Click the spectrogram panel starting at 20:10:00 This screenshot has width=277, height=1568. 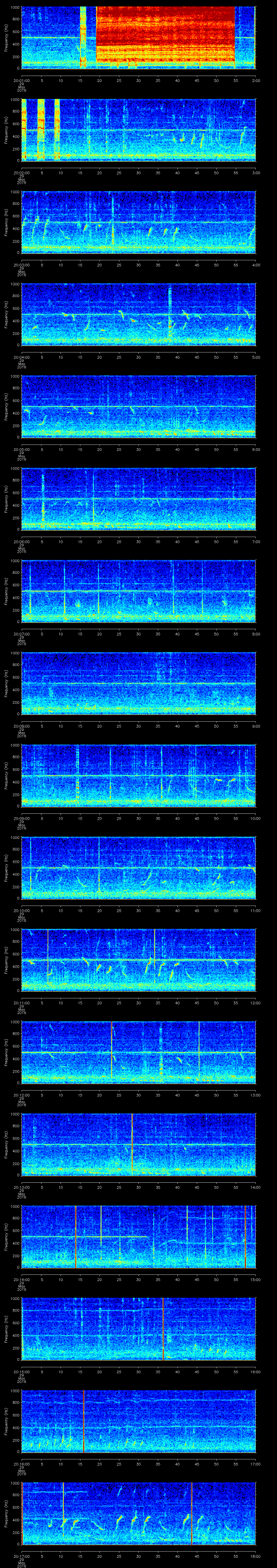138,869
